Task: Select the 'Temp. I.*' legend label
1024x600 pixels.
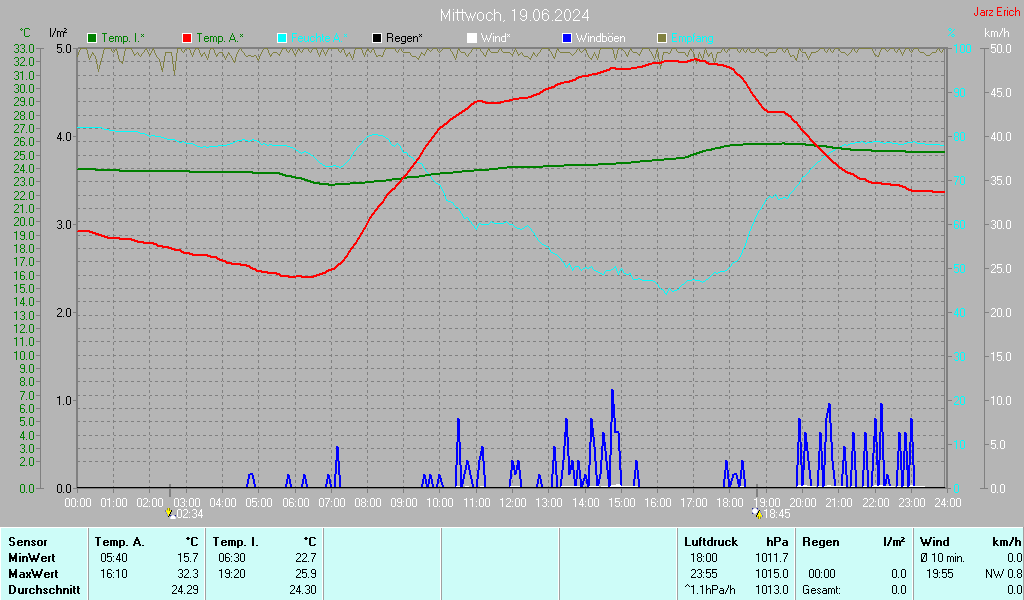Action: 123,38
